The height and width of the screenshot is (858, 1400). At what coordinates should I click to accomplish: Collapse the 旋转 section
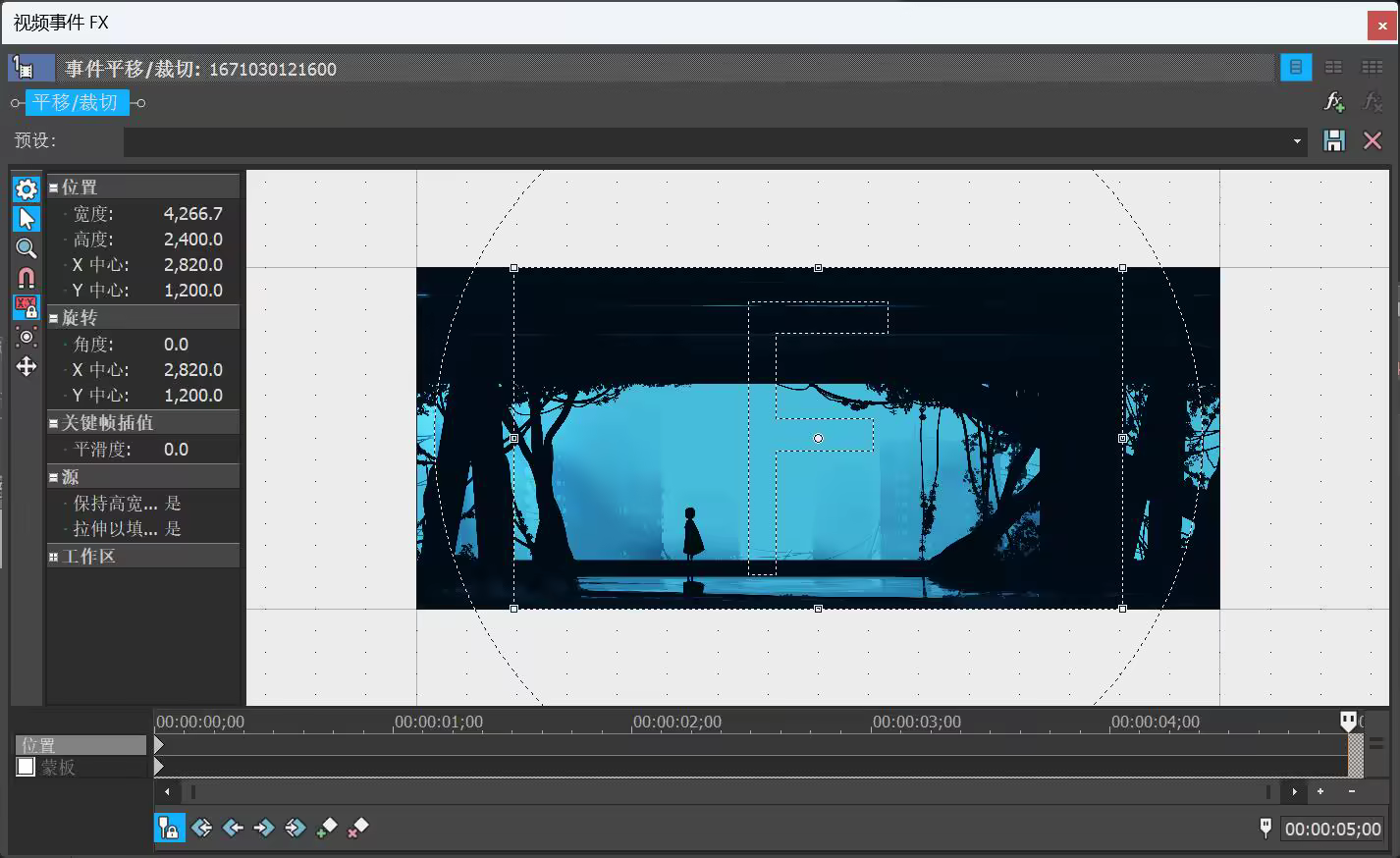tap(54, 318)
